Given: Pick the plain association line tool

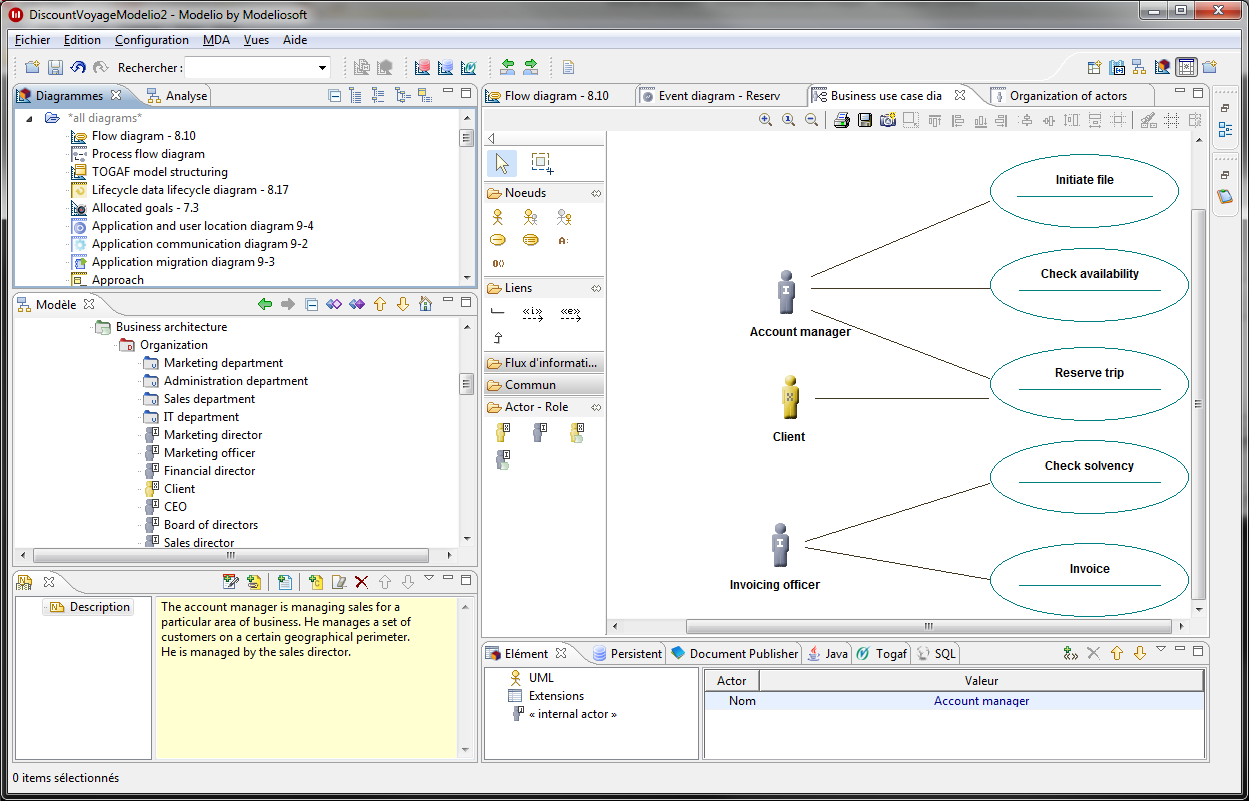Looking at the screenshot, I should click(x=498, y=313).
